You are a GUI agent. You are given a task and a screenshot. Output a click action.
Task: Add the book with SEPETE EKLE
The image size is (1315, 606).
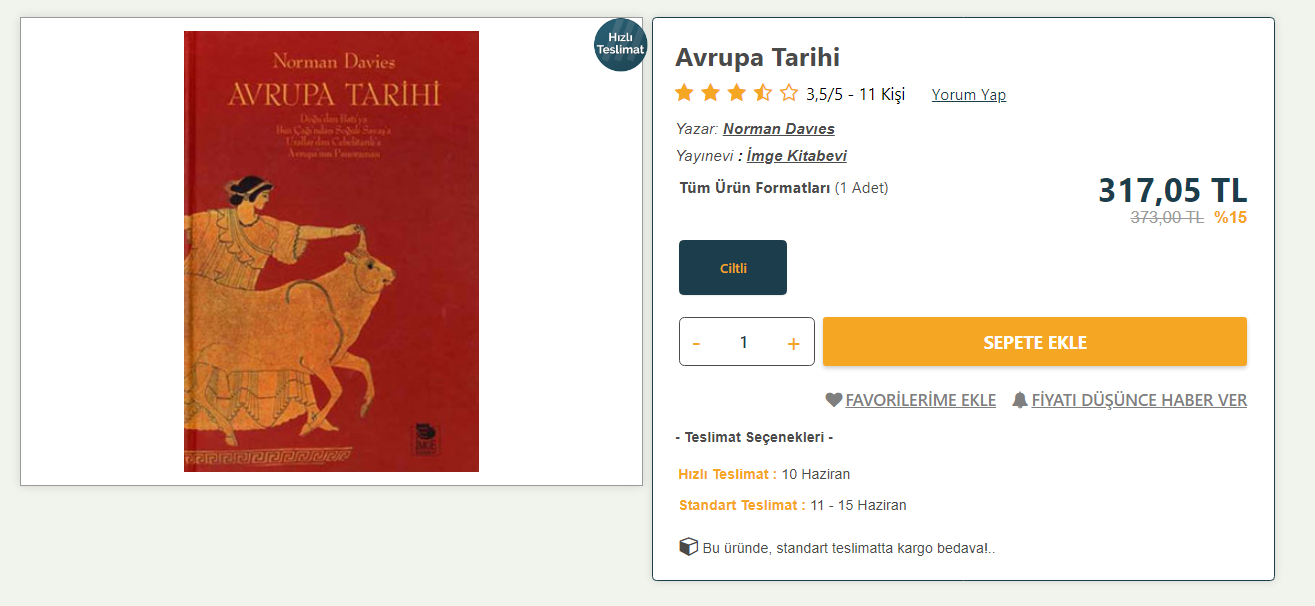pyautogui.click(x=1035, y=342)
